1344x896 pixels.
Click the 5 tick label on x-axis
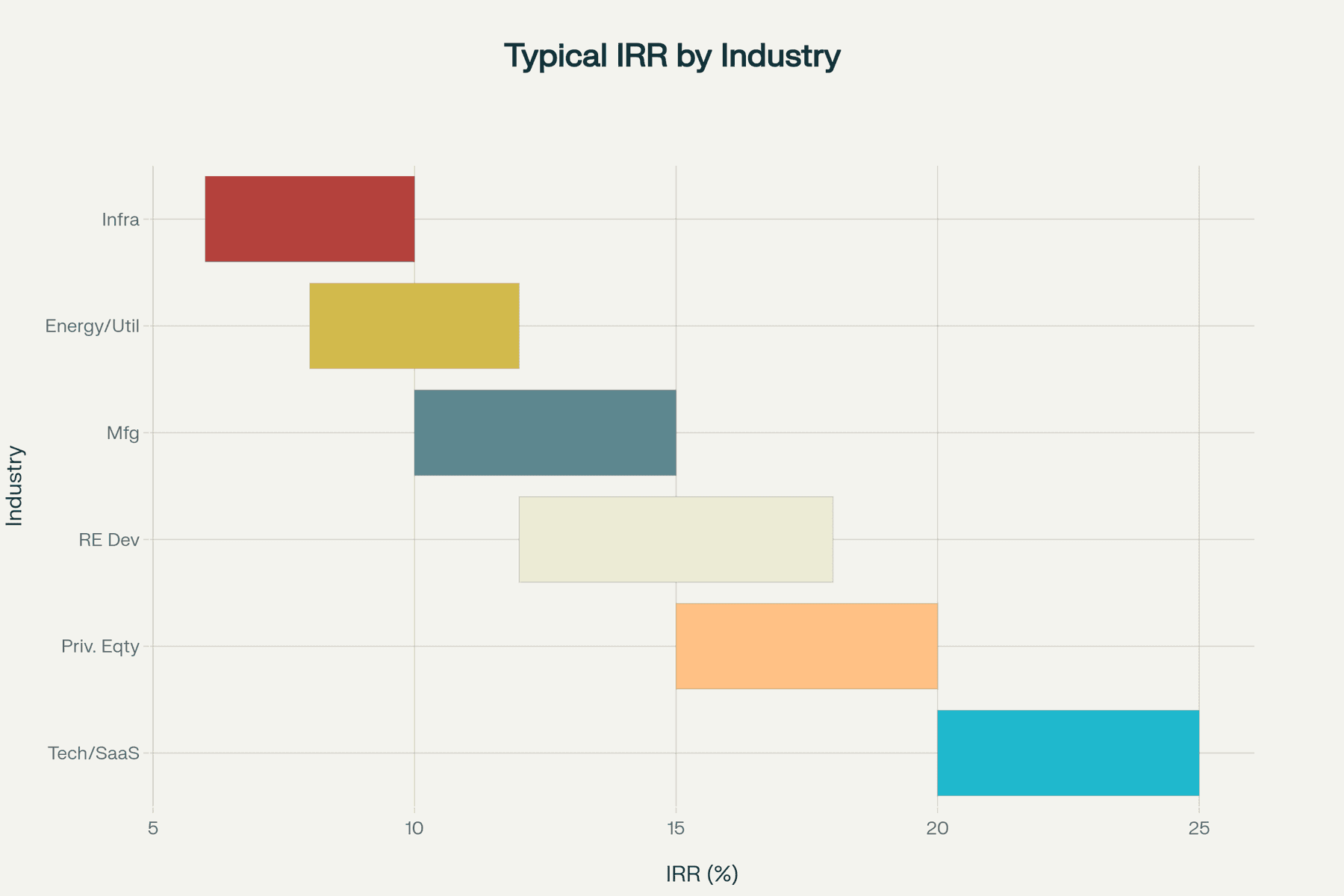click(x=153, y=827)
